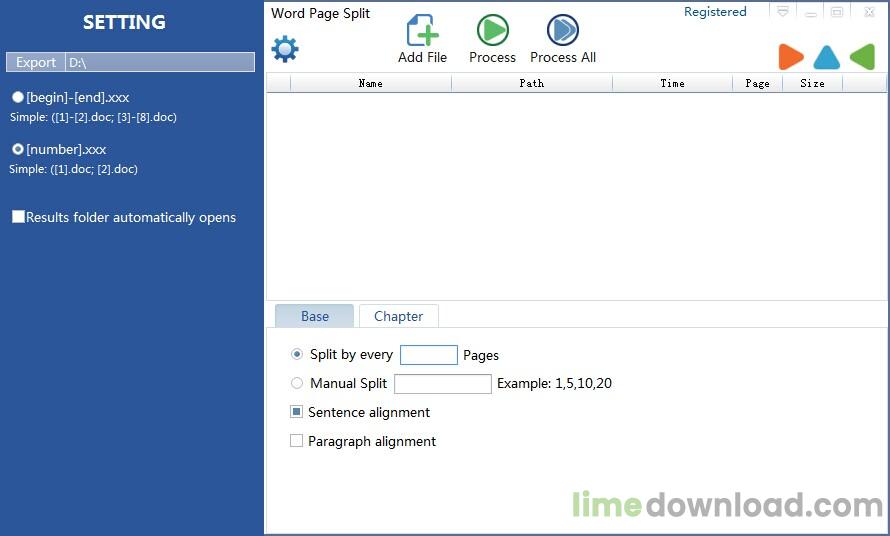Click the green Process play icon
The width and height of the screenshot is (890, 536).
[x=492, y=30]
